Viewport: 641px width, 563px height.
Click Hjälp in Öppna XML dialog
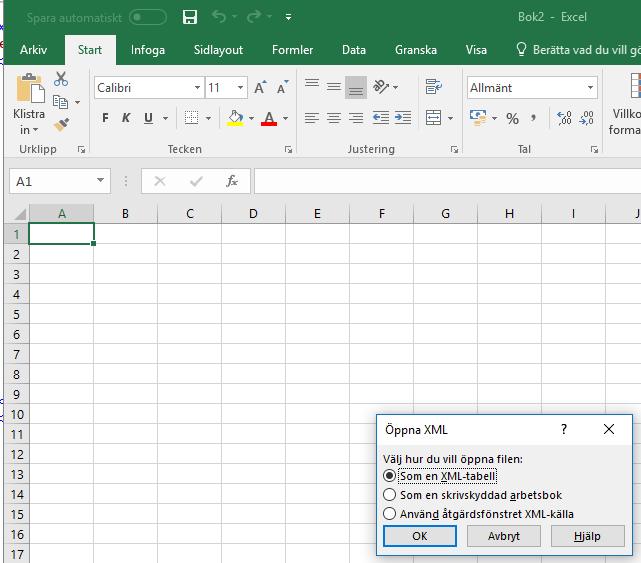587,536
